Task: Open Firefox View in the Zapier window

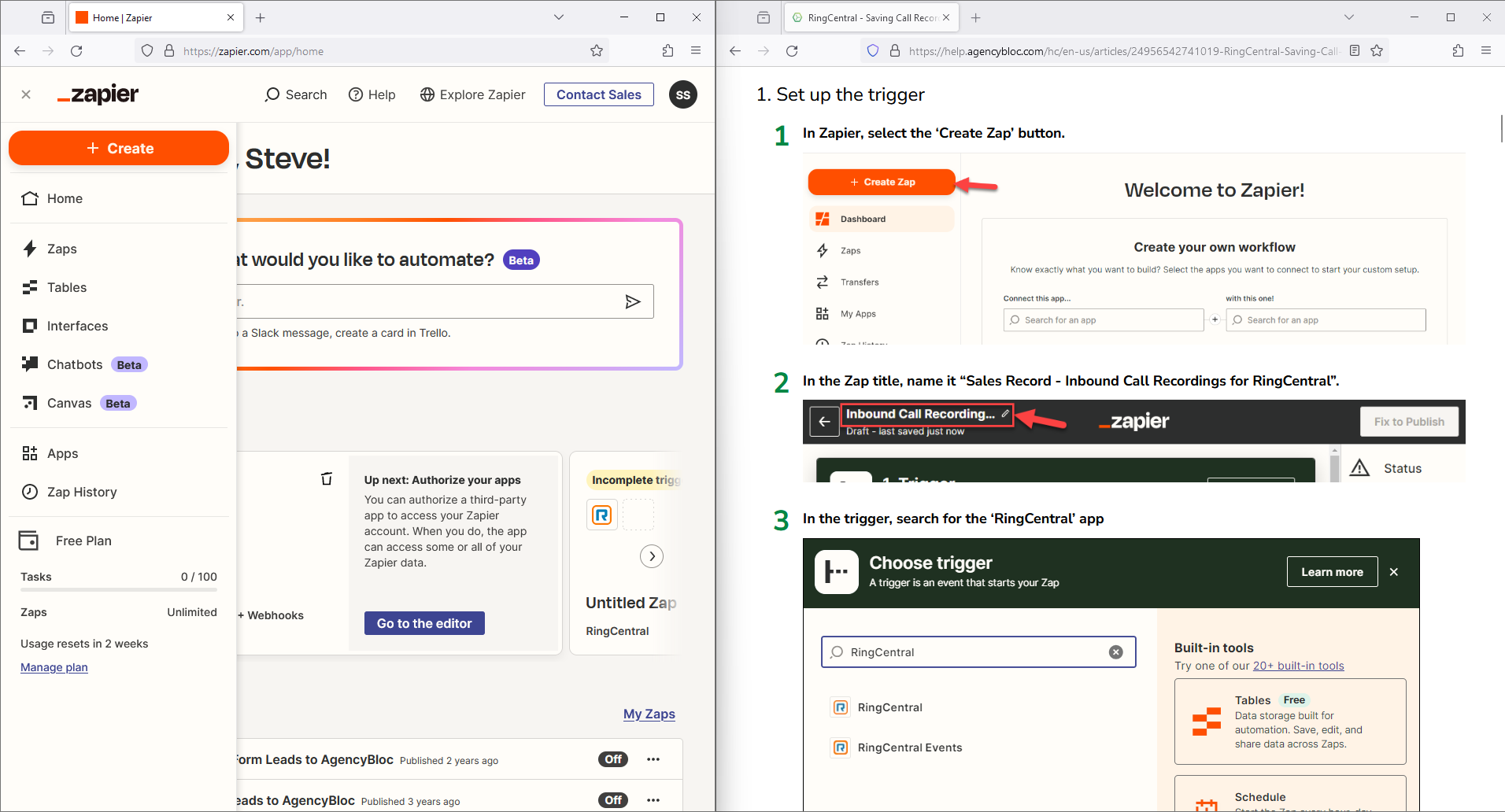Action: click(48, 17)
